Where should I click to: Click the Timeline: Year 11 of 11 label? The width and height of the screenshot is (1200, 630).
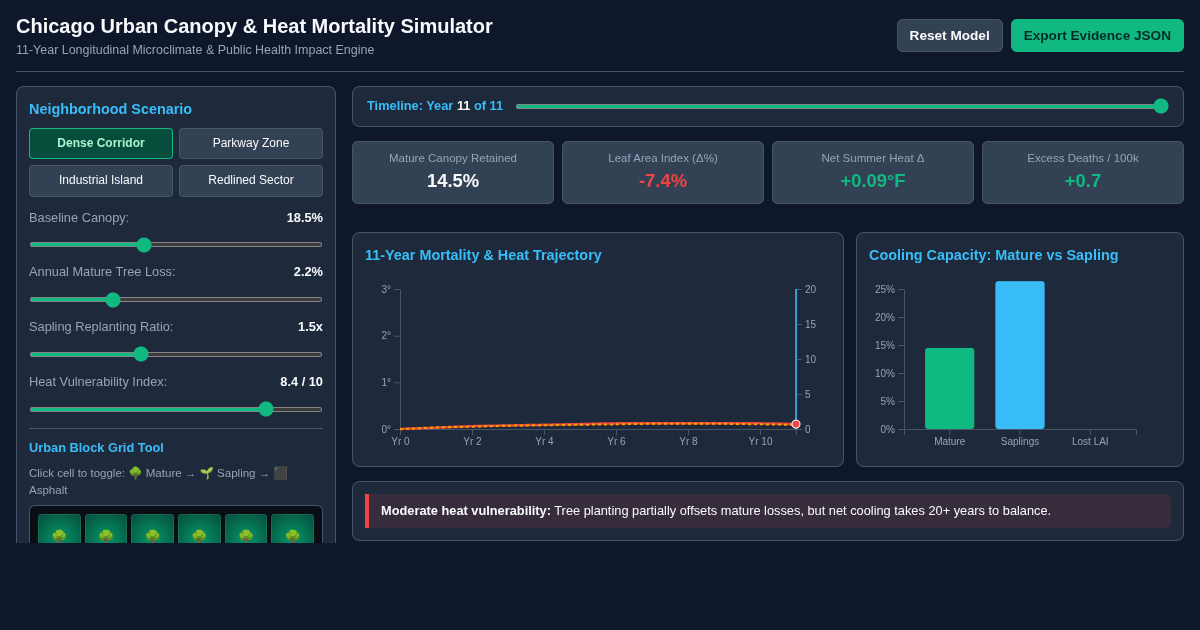click(x=435, y=106)
